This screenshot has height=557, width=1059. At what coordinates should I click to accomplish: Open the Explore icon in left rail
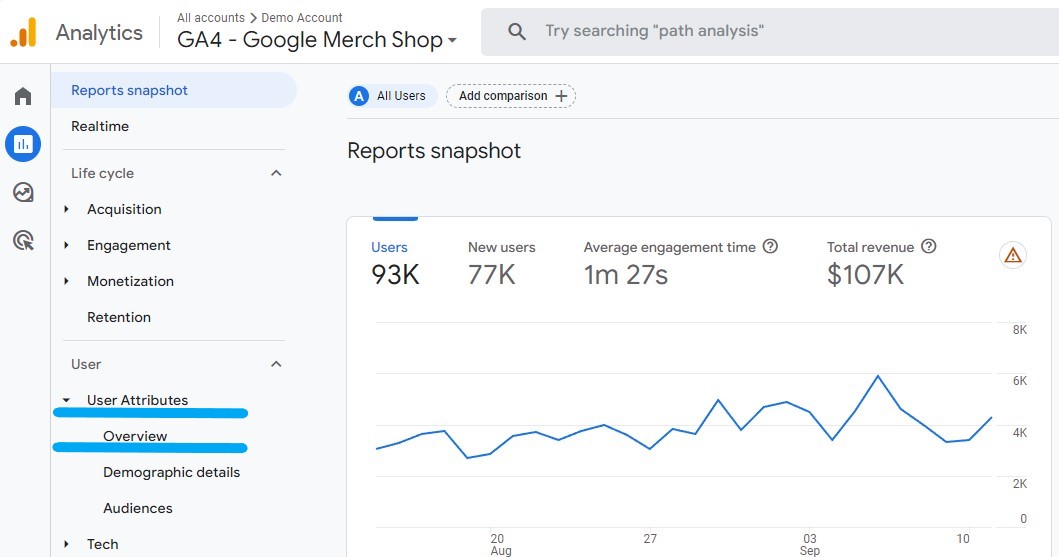(23, 192)
